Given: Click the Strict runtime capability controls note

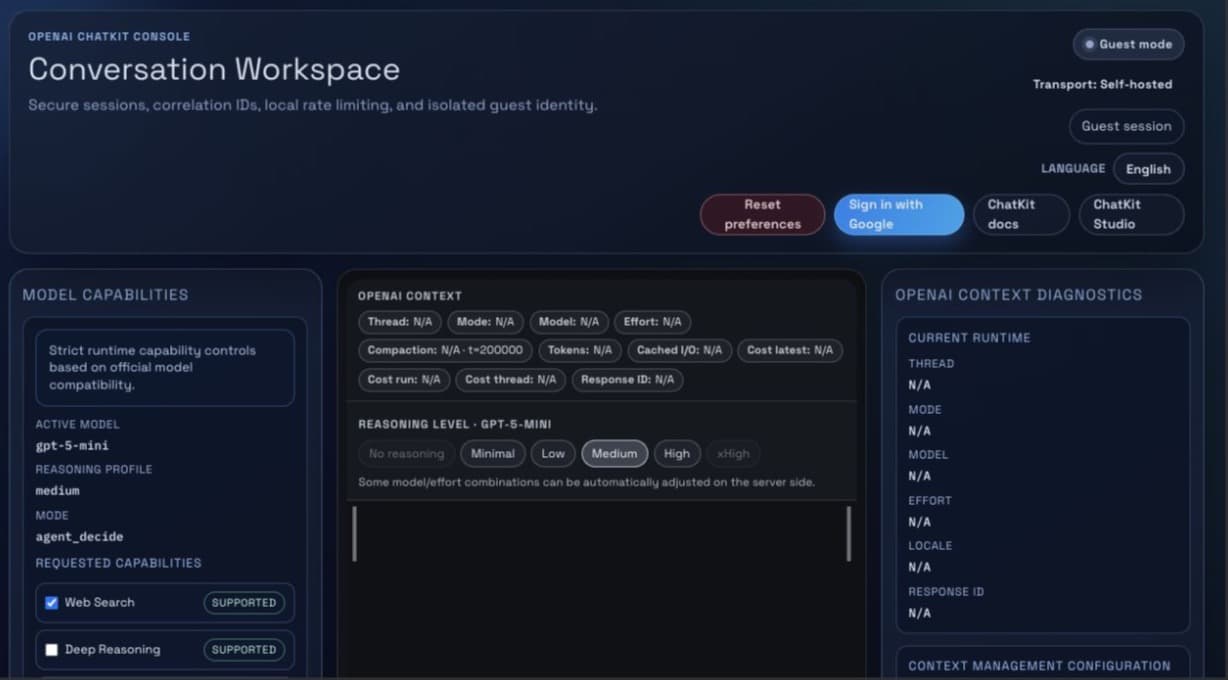Looking at the screenshot, I should [165, 368].
